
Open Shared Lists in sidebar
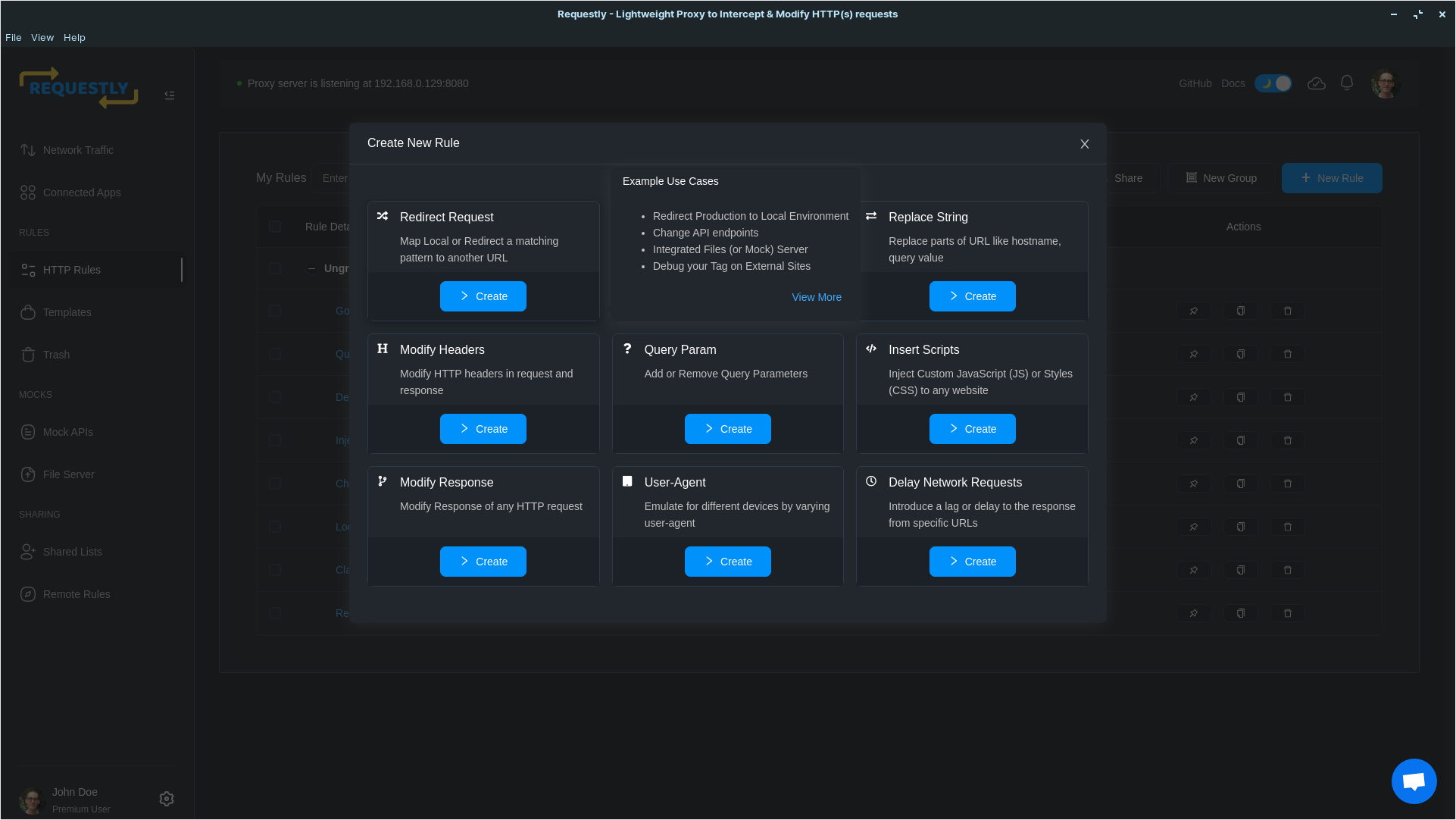coord(97,552)
